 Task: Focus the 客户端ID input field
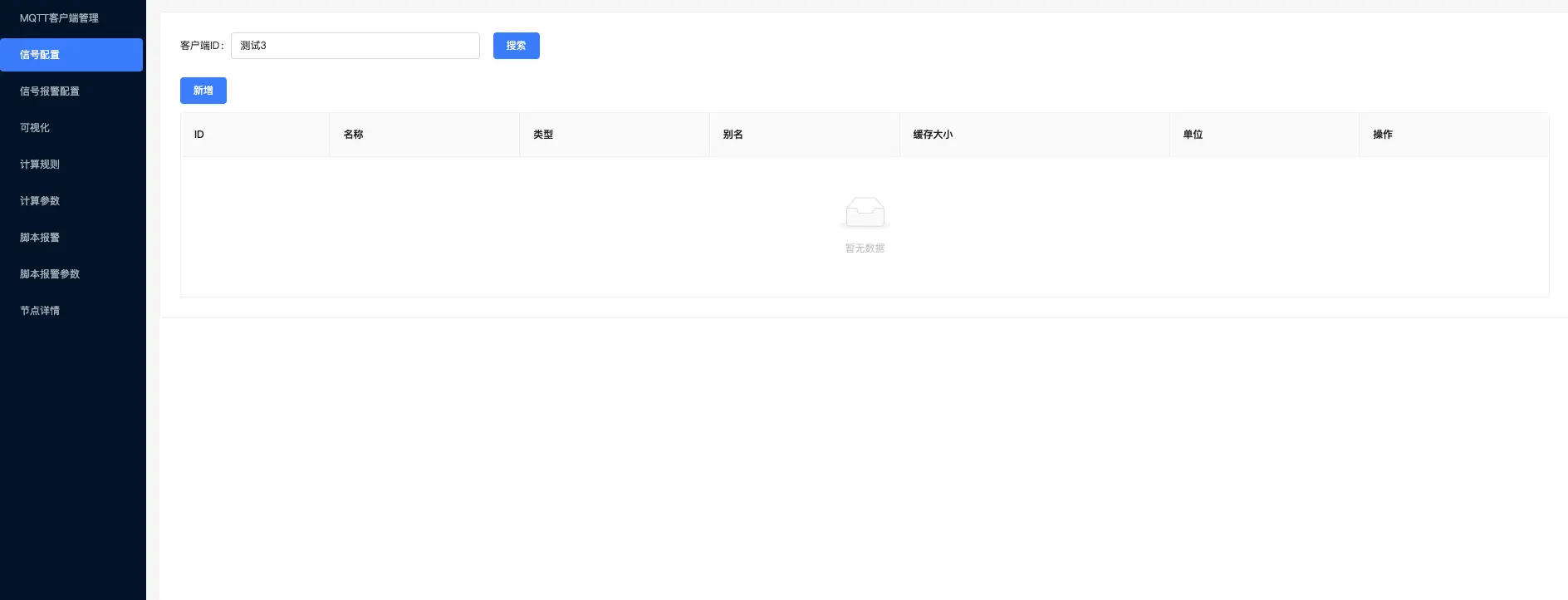[355, 46]
